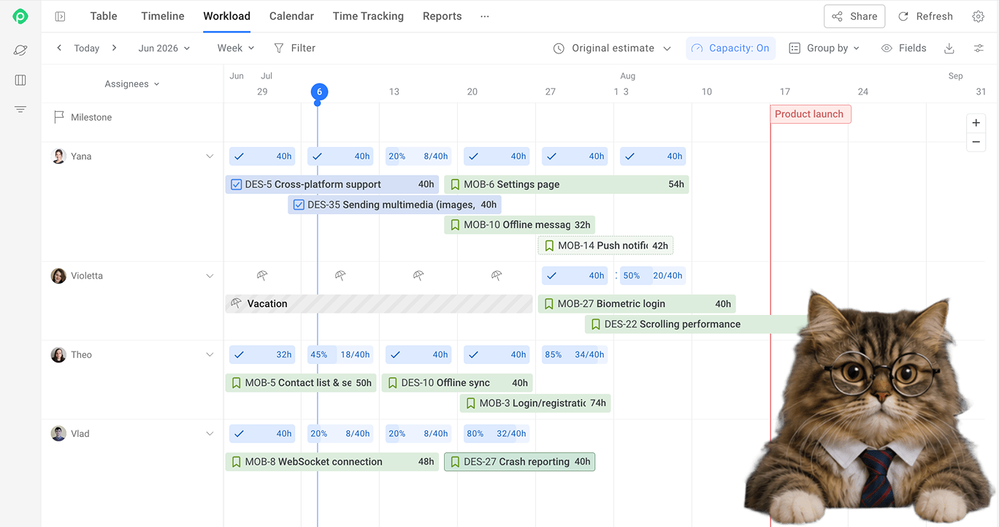Click the Share button

click(854, 17)
